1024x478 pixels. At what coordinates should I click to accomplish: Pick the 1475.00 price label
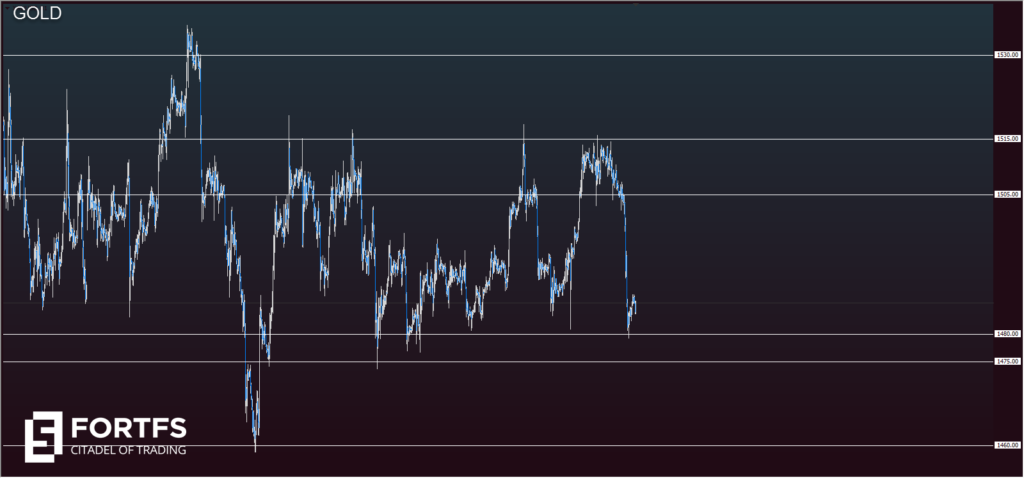(x=1007, y=362)
